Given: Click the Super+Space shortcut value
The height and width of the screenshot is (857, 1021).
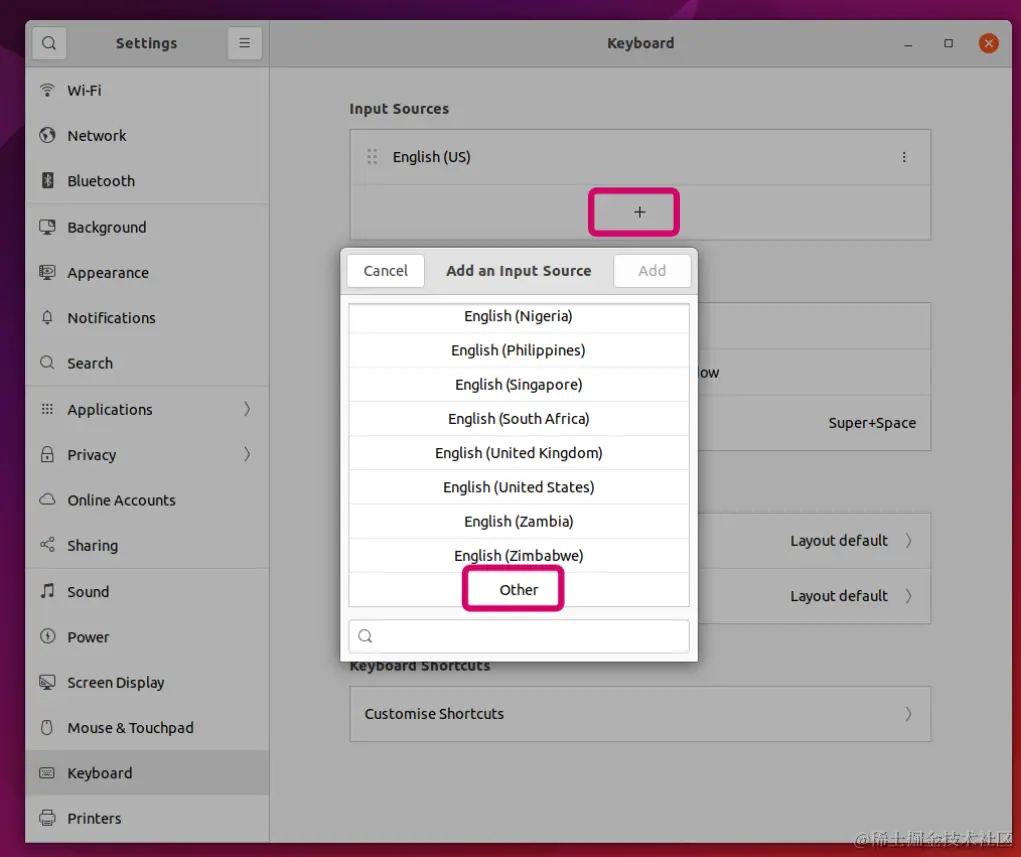Looking at the screenshot, I should coord(872,423).
